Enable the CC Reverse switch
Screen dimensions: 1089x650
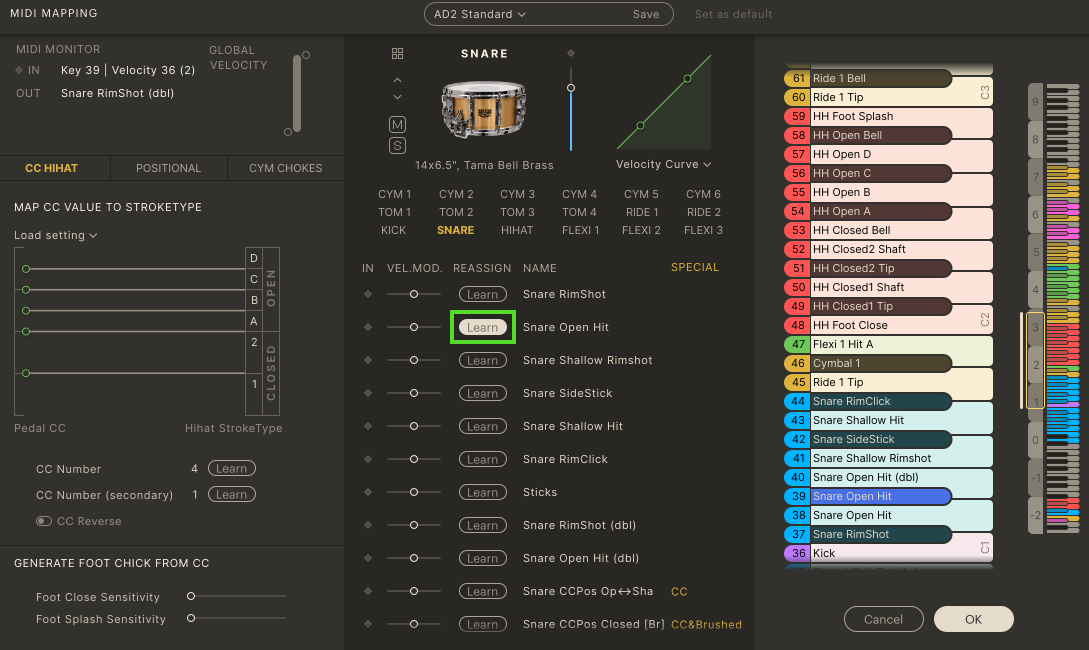(44, 521)
